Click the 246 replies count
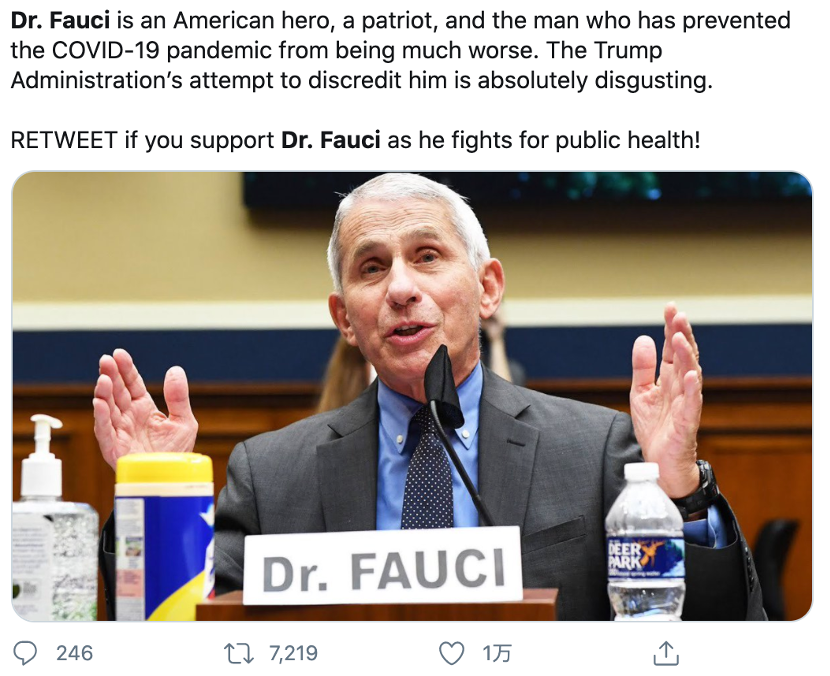The width and height of the screenshot is (830, 676). coord(75,653)
